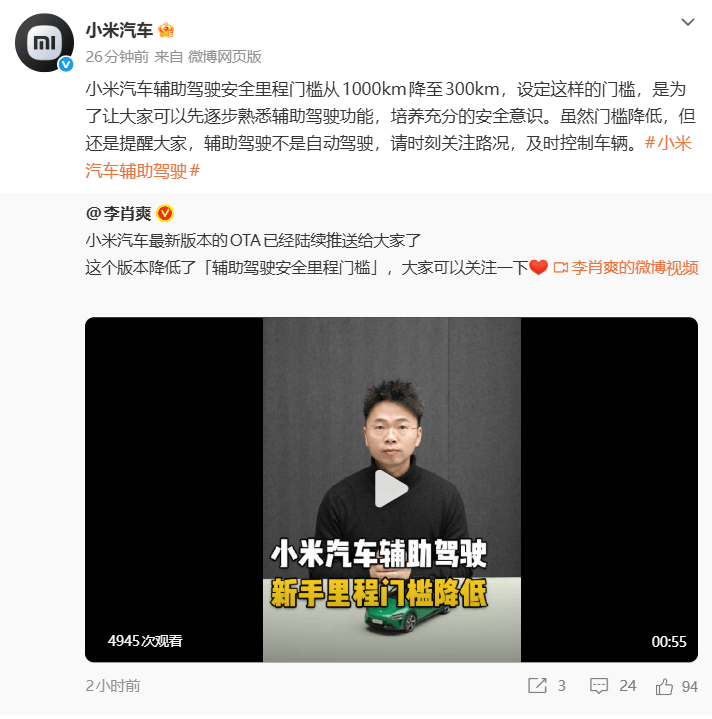
Task: Click the 2小时前 repost timestamp
Action: [113, 686]
